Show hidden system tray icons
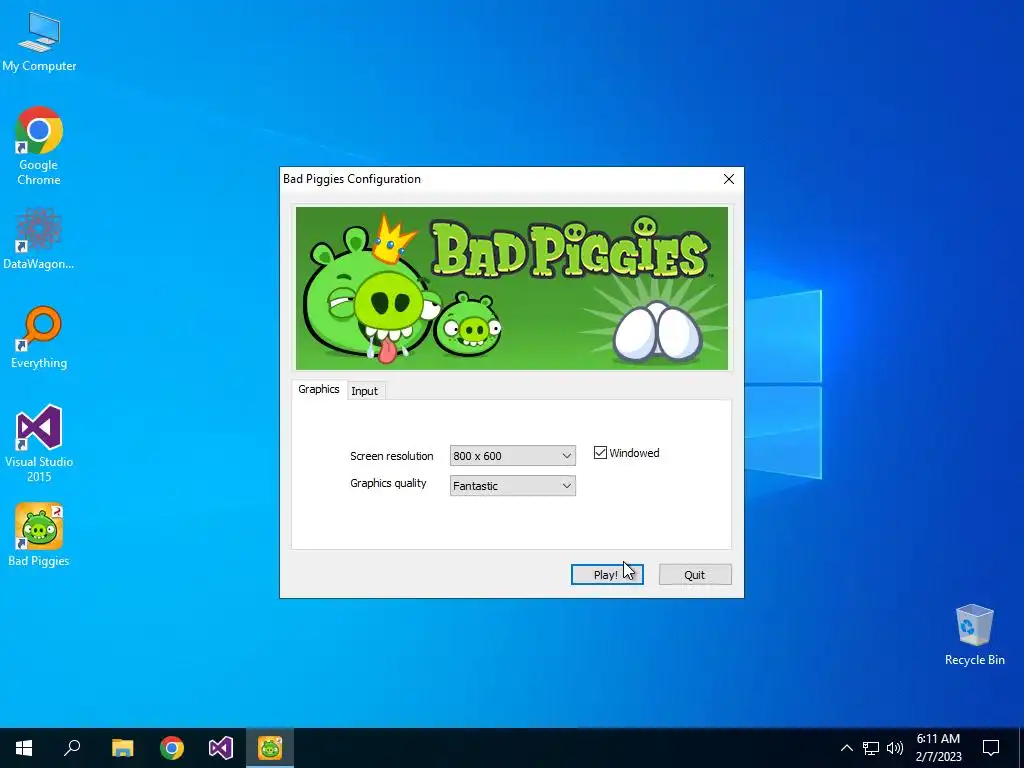1024x768 pixels. point(846,748)
